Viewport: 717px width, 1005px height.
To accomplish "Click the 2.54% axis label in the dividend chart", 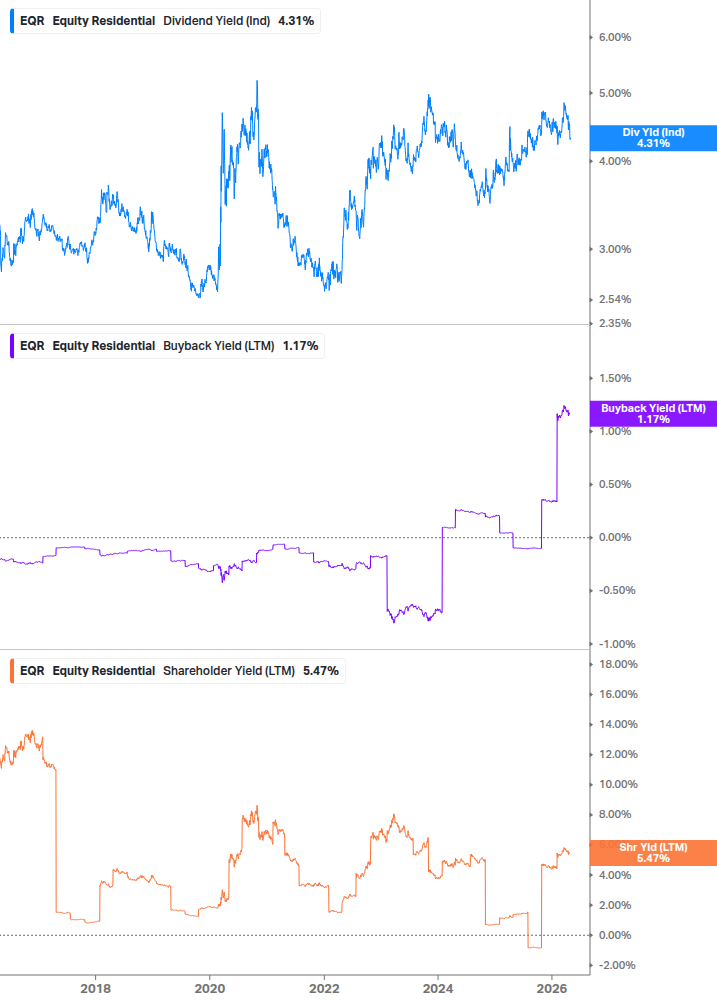I will click(x=615, y=299).
